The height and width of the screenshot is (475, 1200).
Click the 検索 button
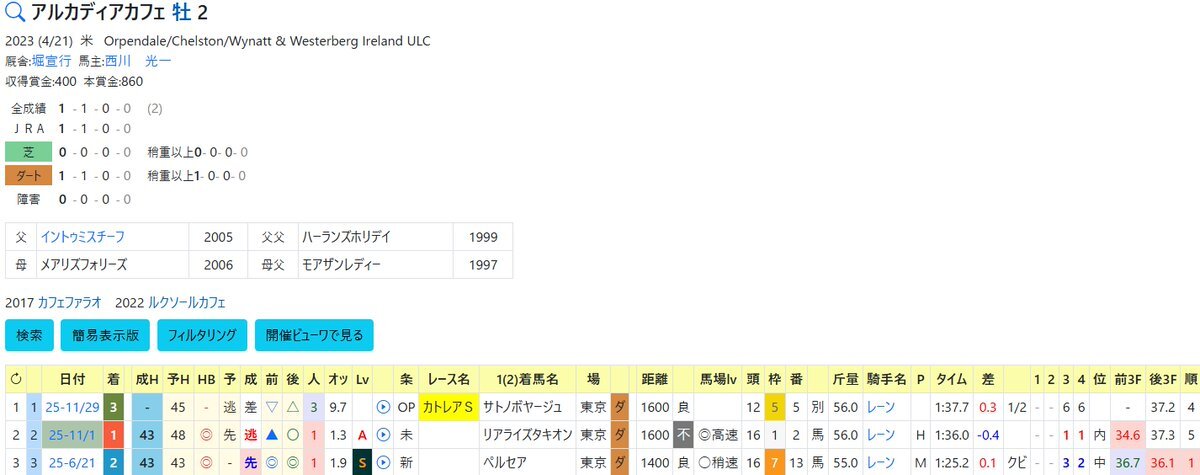coord(29,335)
